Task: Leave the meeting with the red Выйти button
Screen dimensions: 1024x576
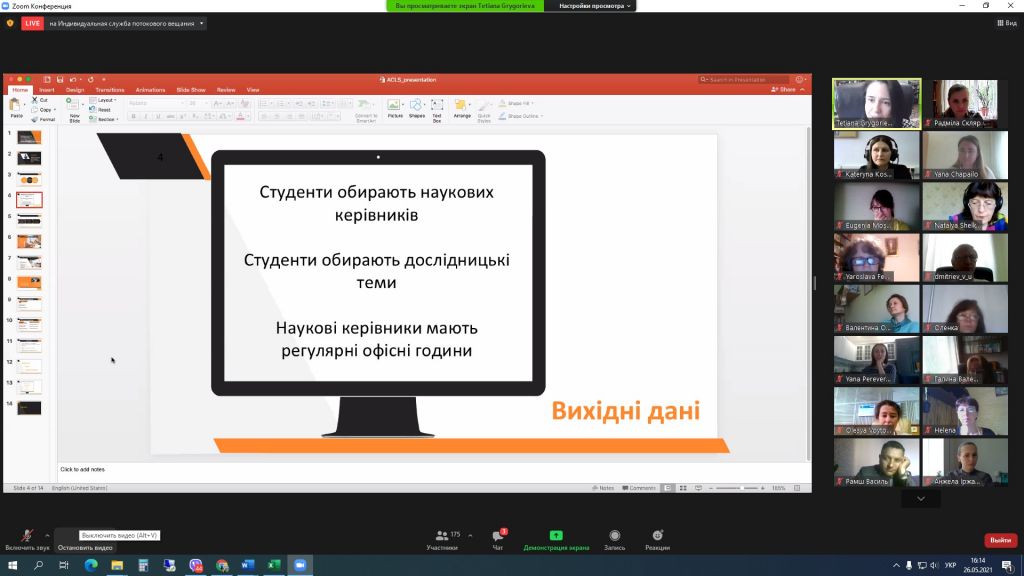Action: (1000, 540)
